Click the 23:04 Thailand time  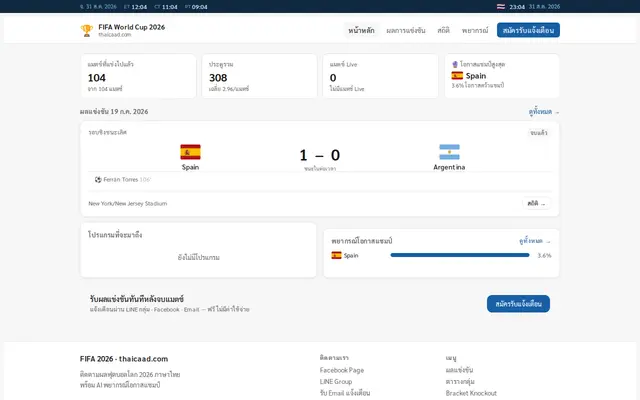pyautogui.click(x=517, y=7)
